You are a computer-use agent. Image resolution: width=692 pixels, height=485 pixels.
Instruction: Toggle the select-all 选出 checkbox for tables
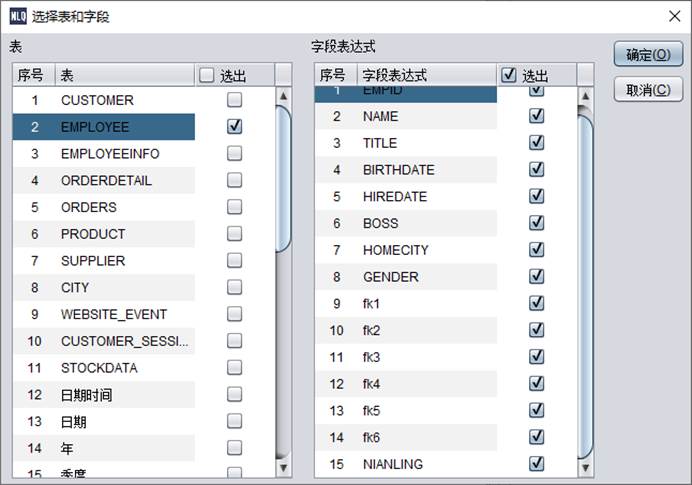207,75
